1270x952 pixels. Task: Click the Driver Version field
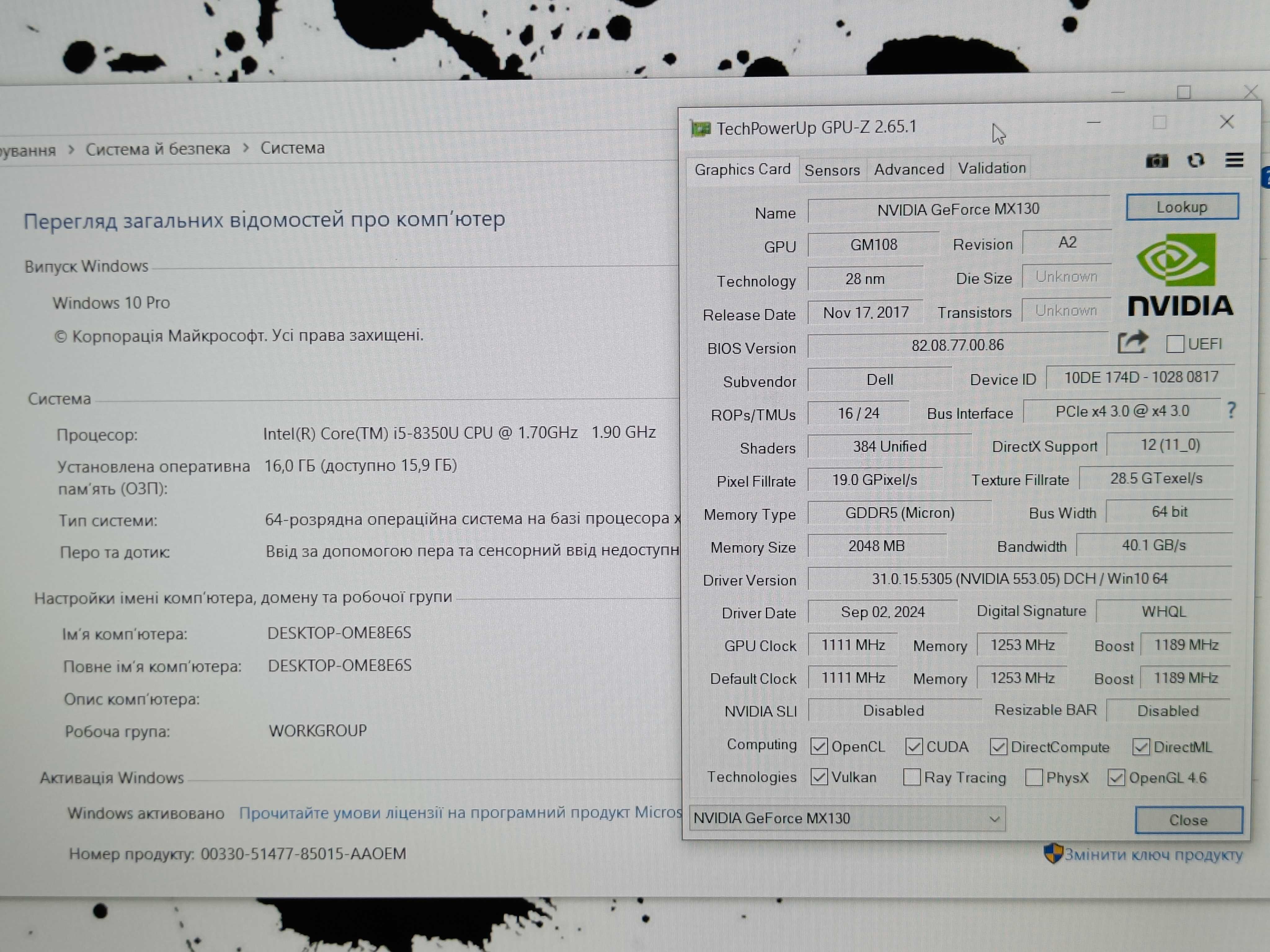pos(1020,579)
